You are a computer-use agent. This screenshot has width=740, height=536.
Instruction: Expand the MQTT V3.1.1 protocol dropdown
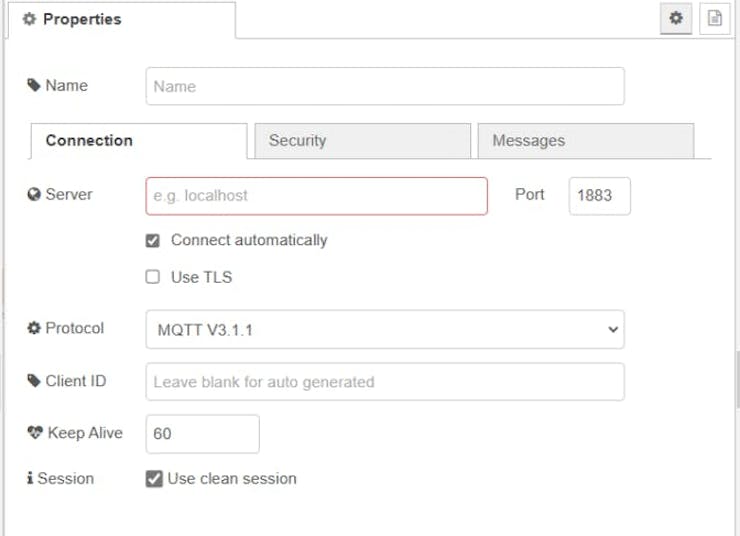(385, 329)
